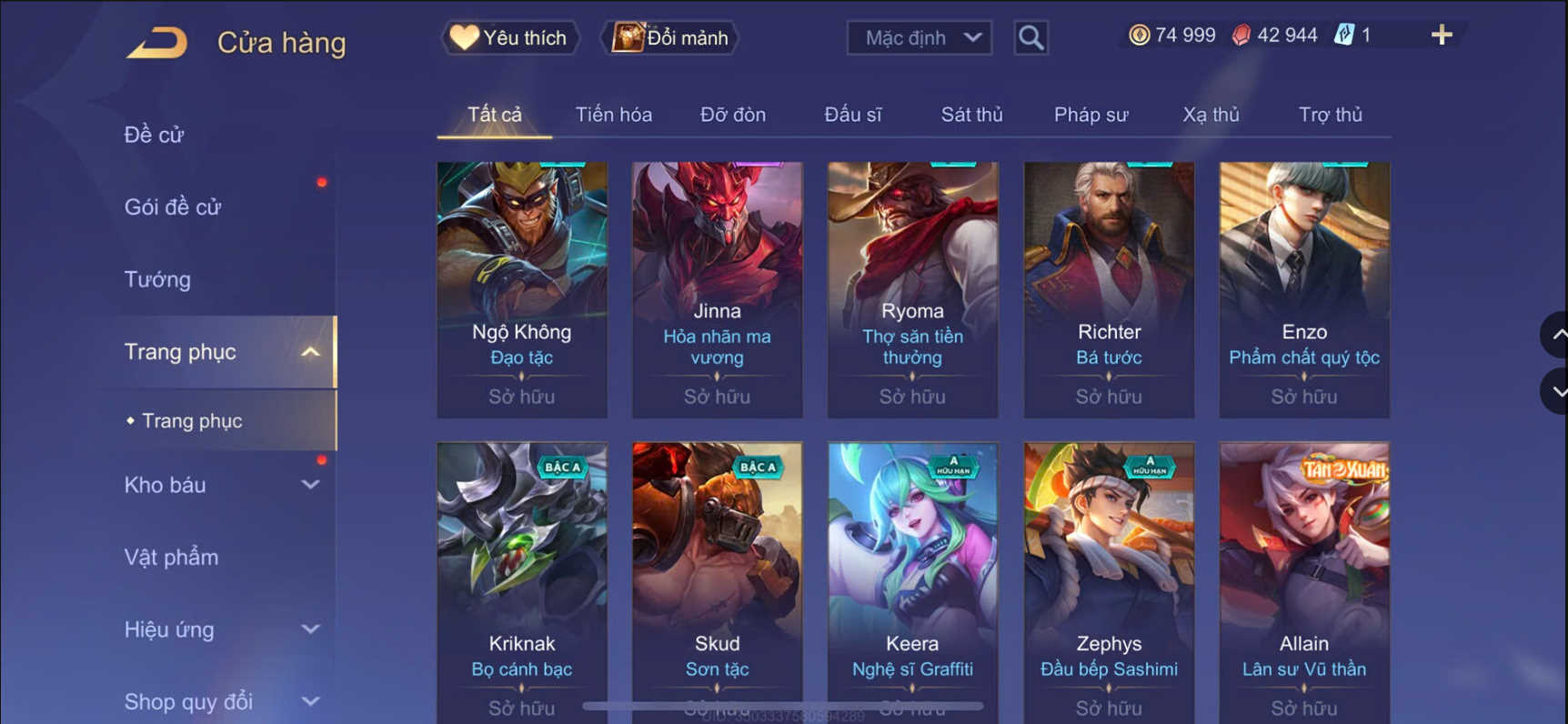Select Ngộ Không Đạo tặc skin card
Viewport: 1568px width, 724px height.
point(522,290)
